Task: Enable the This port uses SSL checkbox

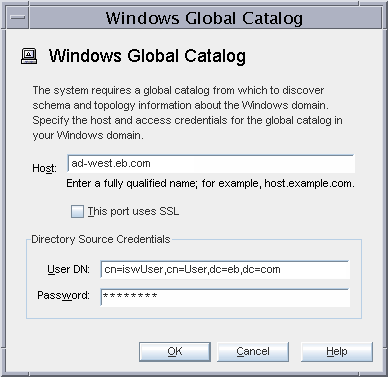Action: [x=77, y=211]
